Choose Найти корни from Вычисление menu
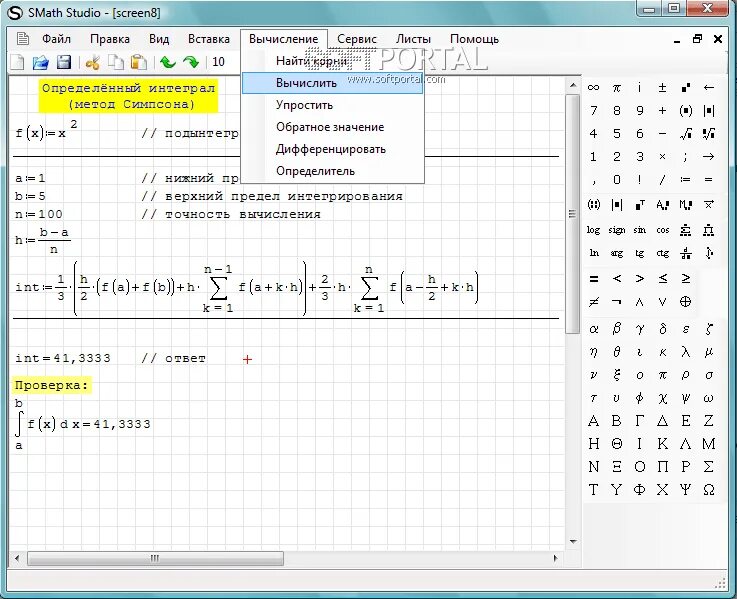This screenshot has width=737, height=599. [x=332, y=61]
